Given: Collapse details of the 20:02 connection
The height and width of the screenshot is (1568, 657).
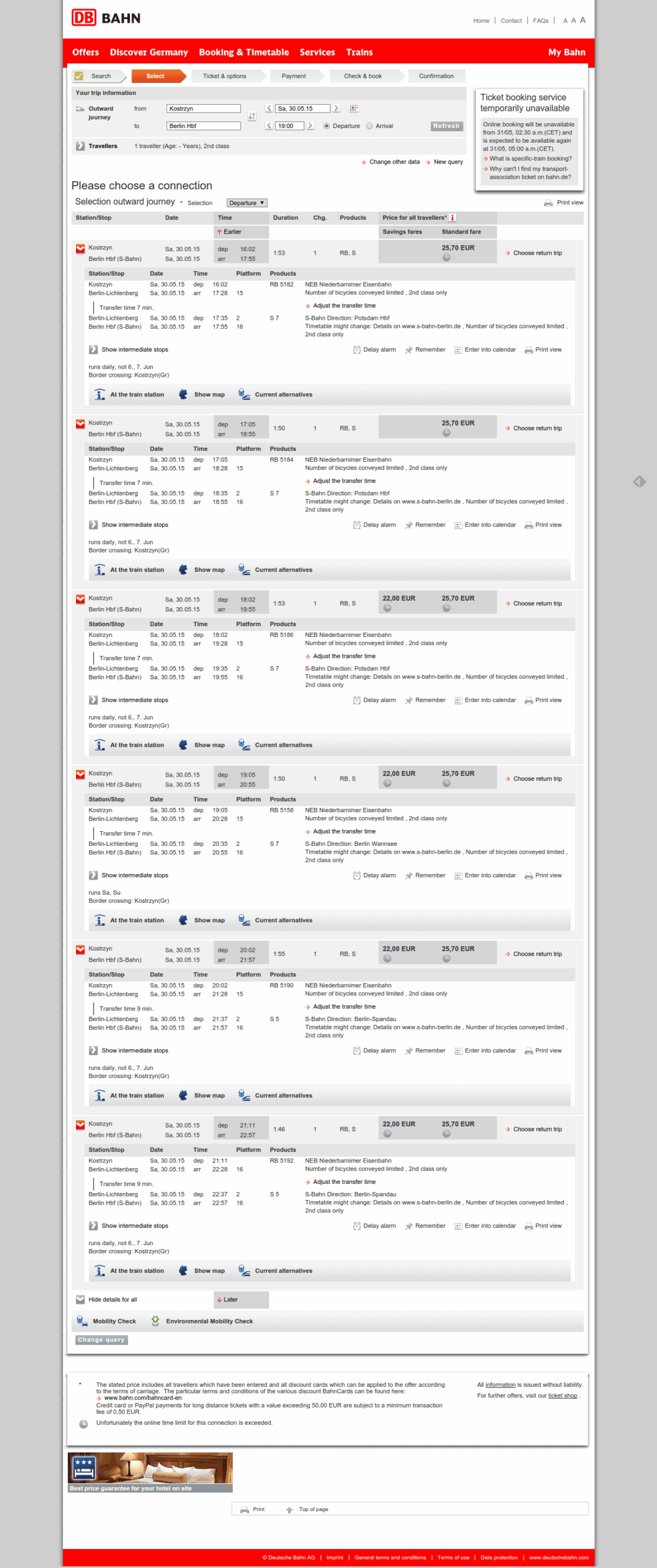Looking at the screenshot, I should (80, 949).
